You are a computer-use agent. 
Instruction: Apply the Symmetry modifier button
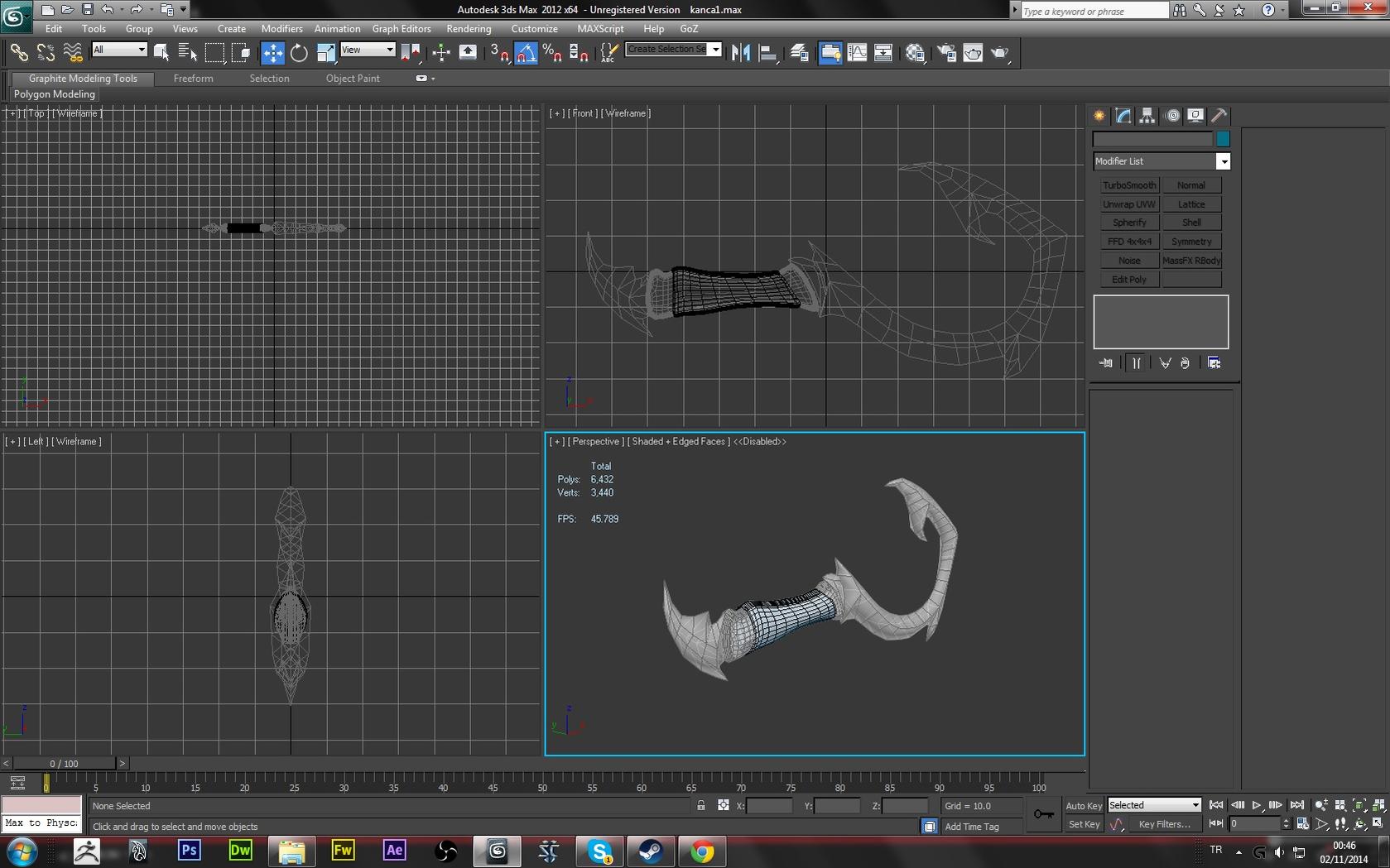(1191, 242)
